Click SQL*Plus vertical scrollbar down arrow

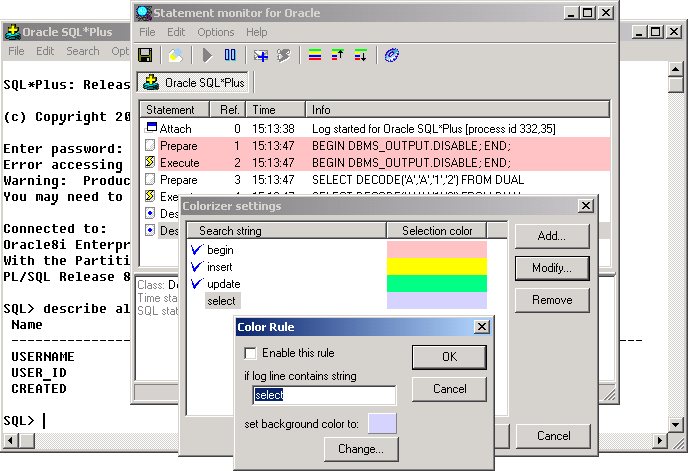676,425
